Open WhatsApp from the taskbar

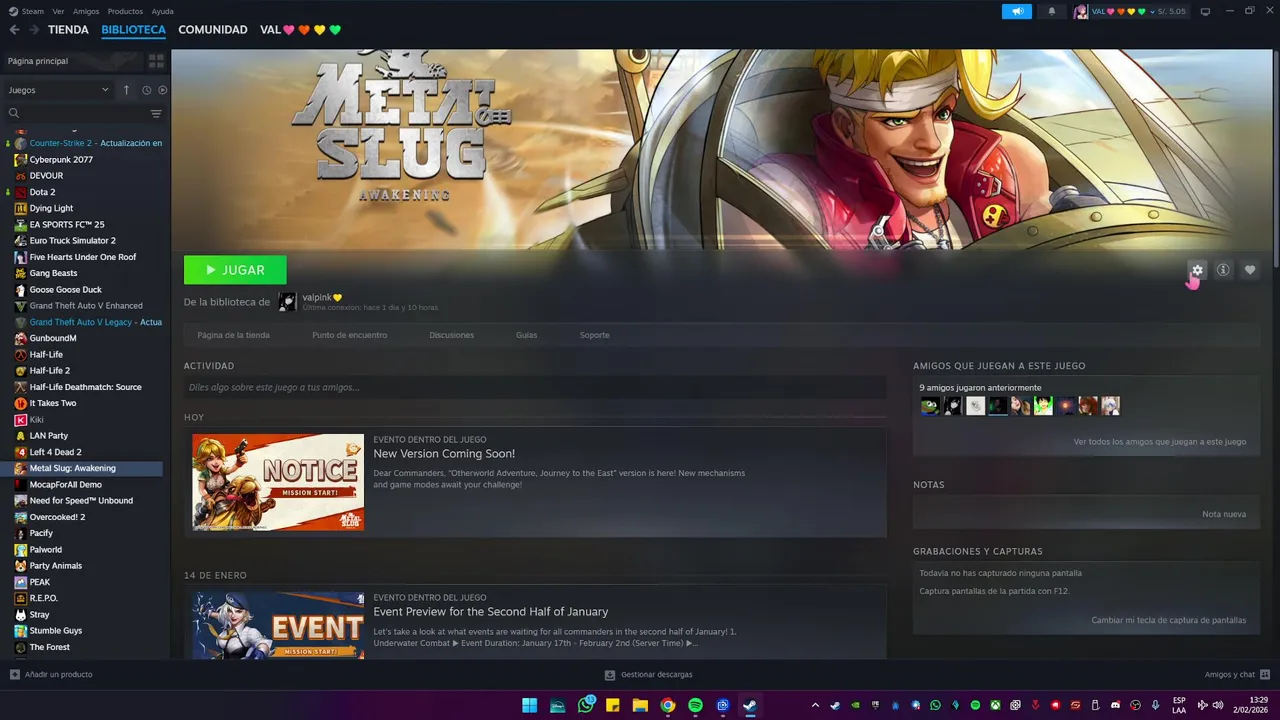tap(586, 705)
